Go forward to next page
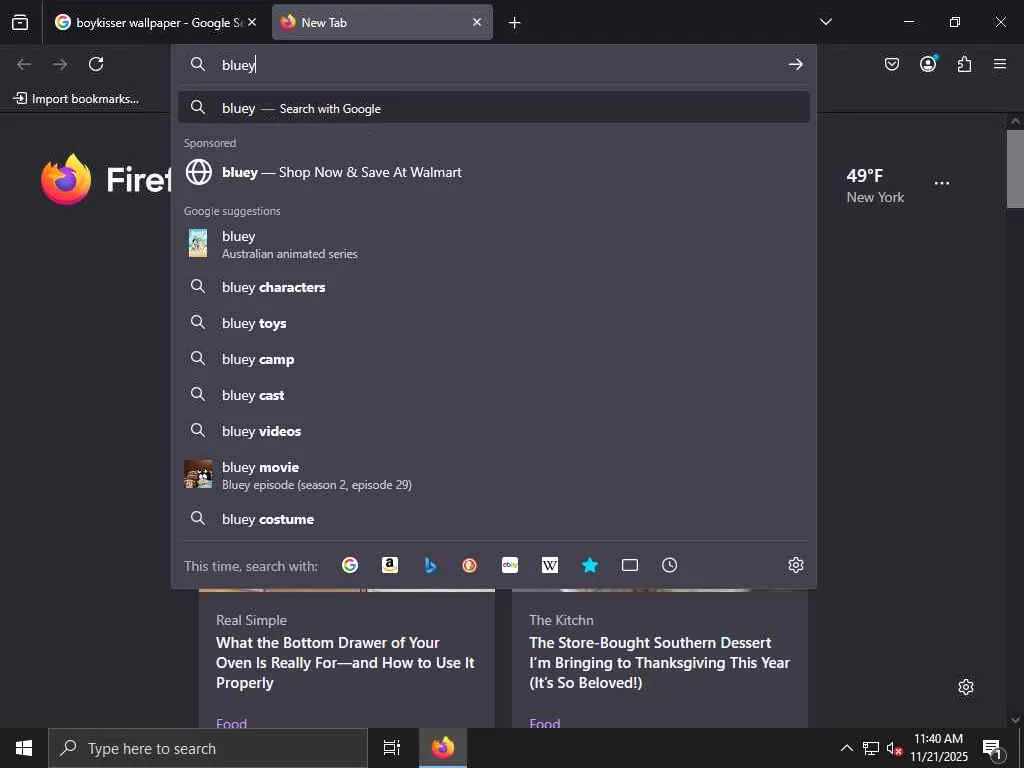The height and width of the screenshot is (768, 1024). pyautogui.click(x=60, y=64)
